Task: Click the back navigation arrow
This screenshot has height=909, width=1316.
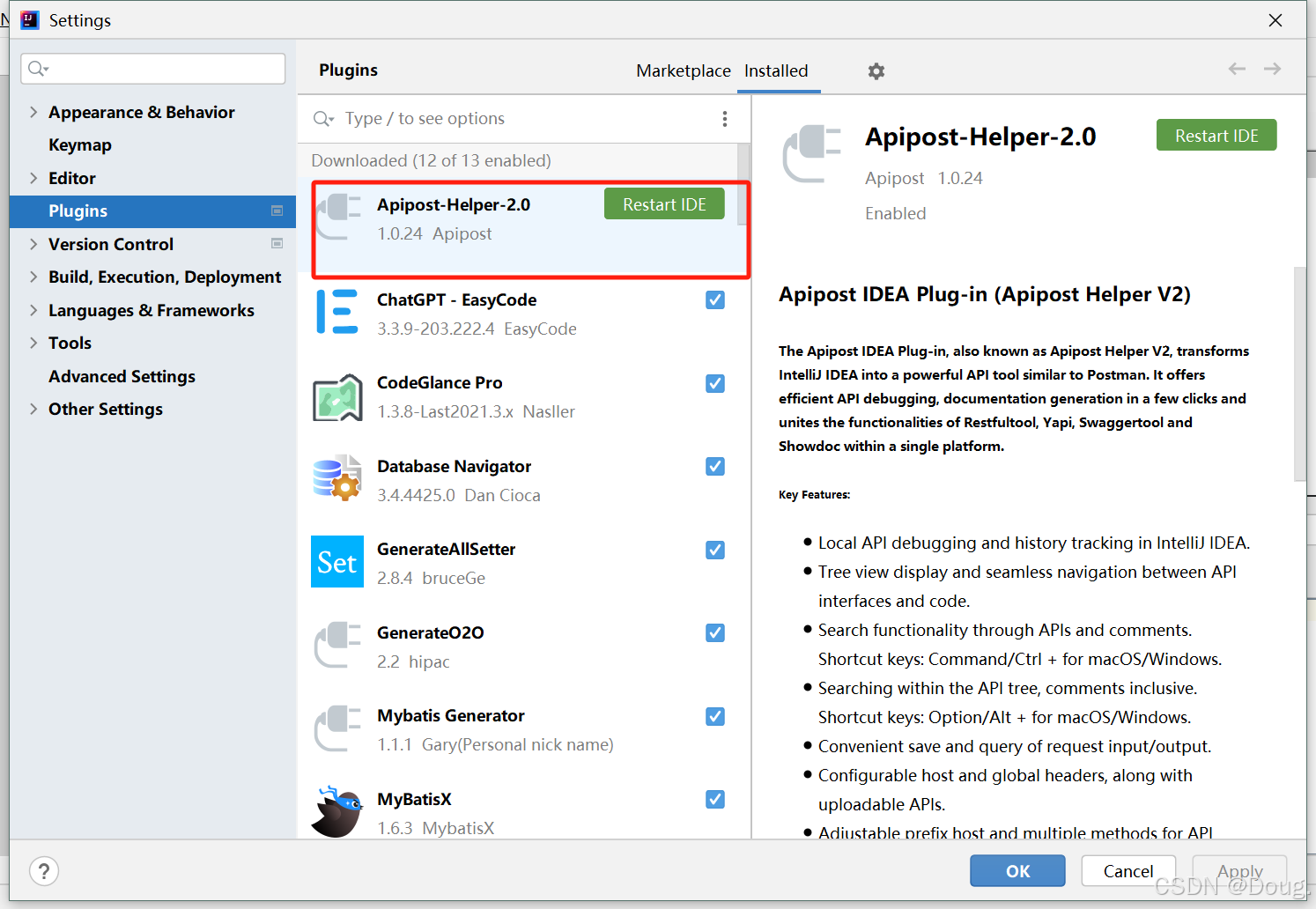Action: 1237,69
